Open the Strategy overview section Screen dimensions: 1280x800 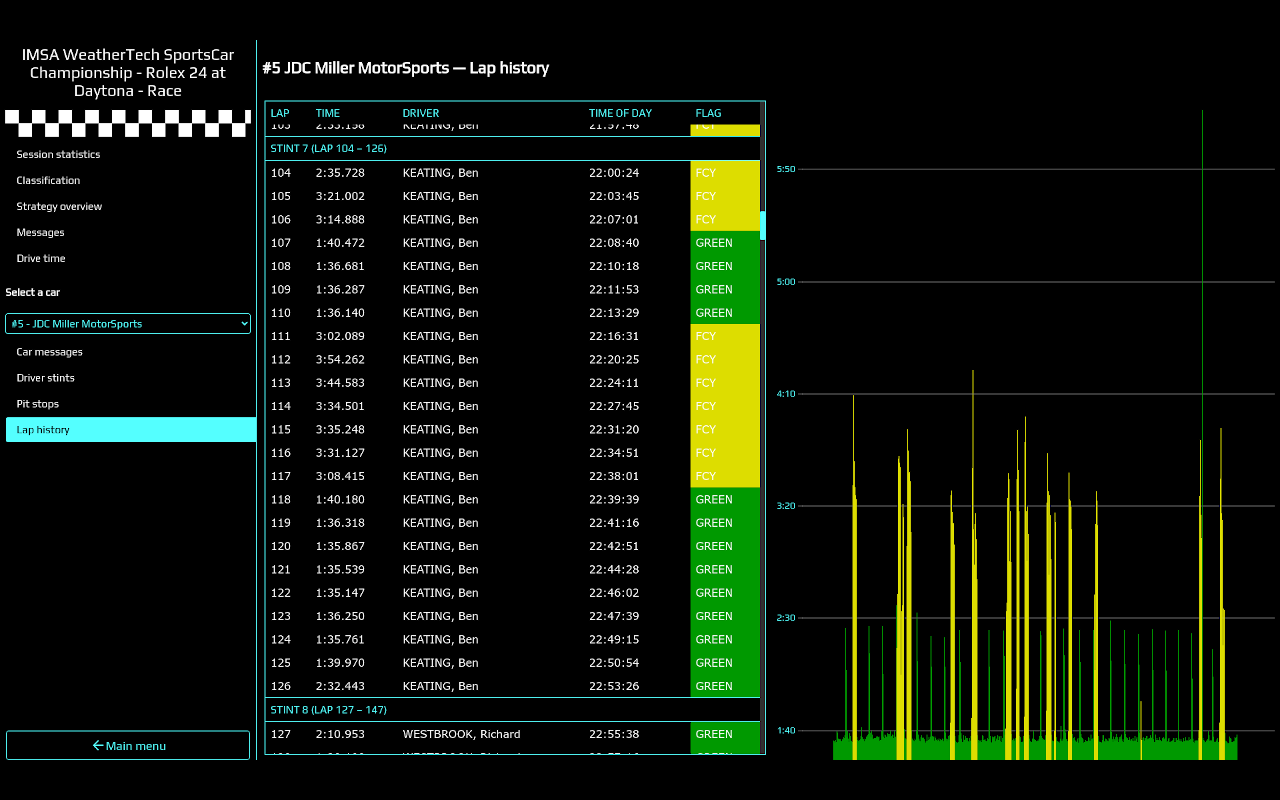coord(59,207)
